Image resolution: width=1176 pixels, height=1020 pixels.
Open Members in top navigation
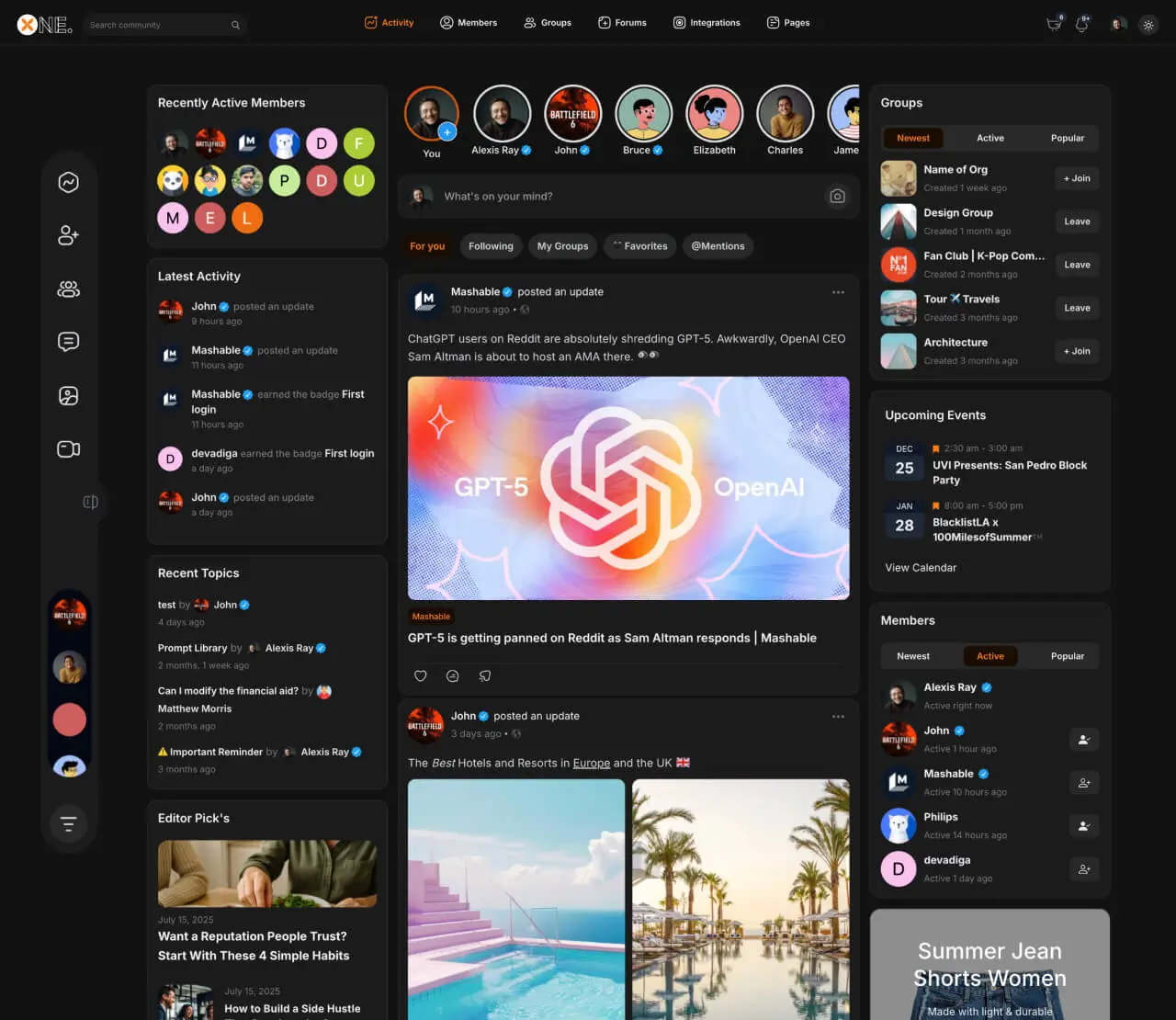pos(469,23)
